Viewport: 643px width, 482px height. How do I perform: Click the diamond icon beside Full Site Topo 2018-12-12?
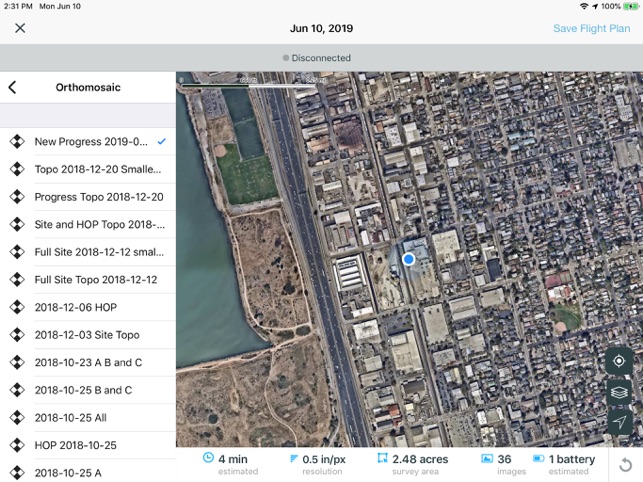tap(17, 280)
